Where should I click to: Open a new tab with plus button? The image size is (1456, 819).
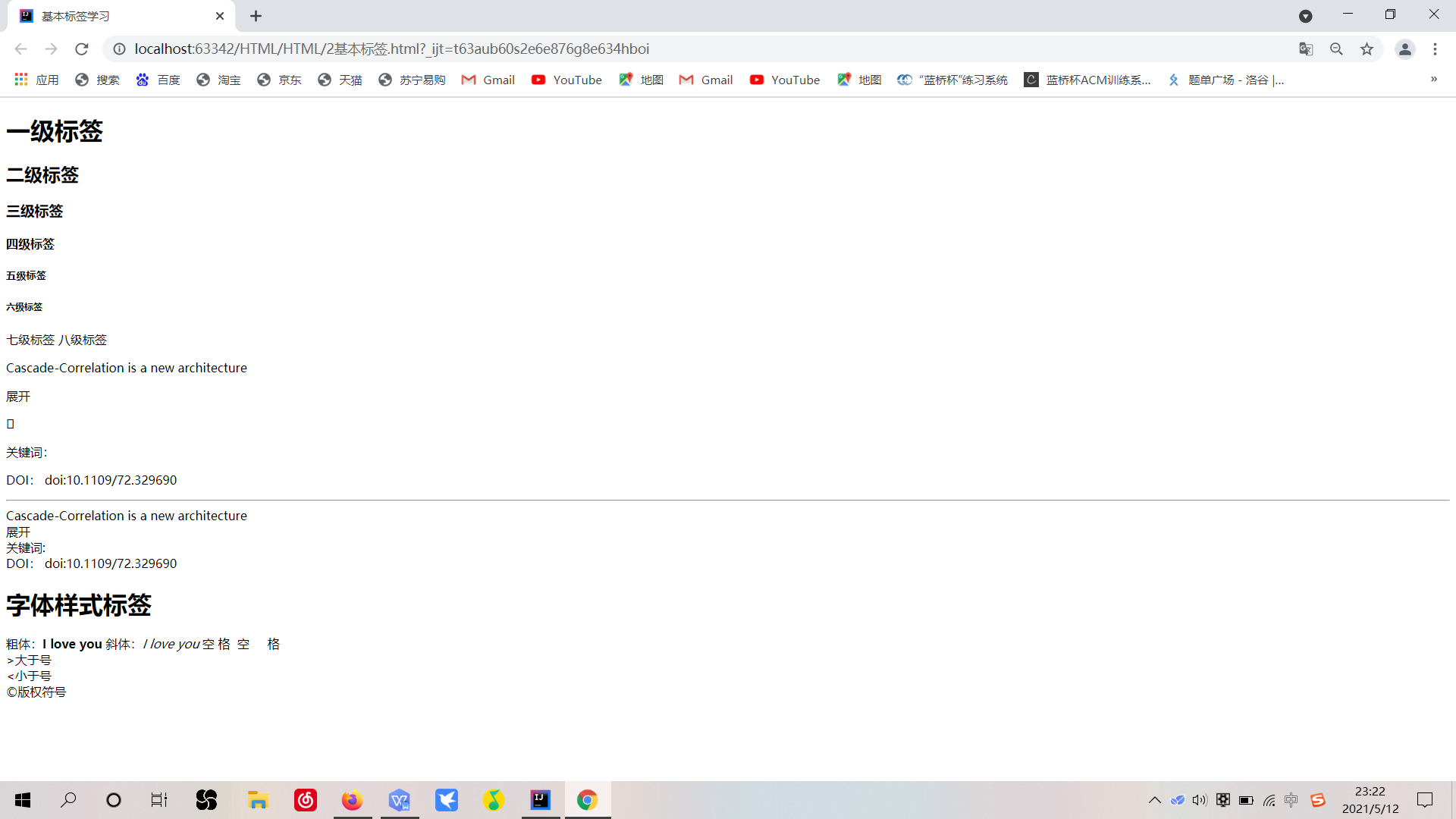click(256, 16)
